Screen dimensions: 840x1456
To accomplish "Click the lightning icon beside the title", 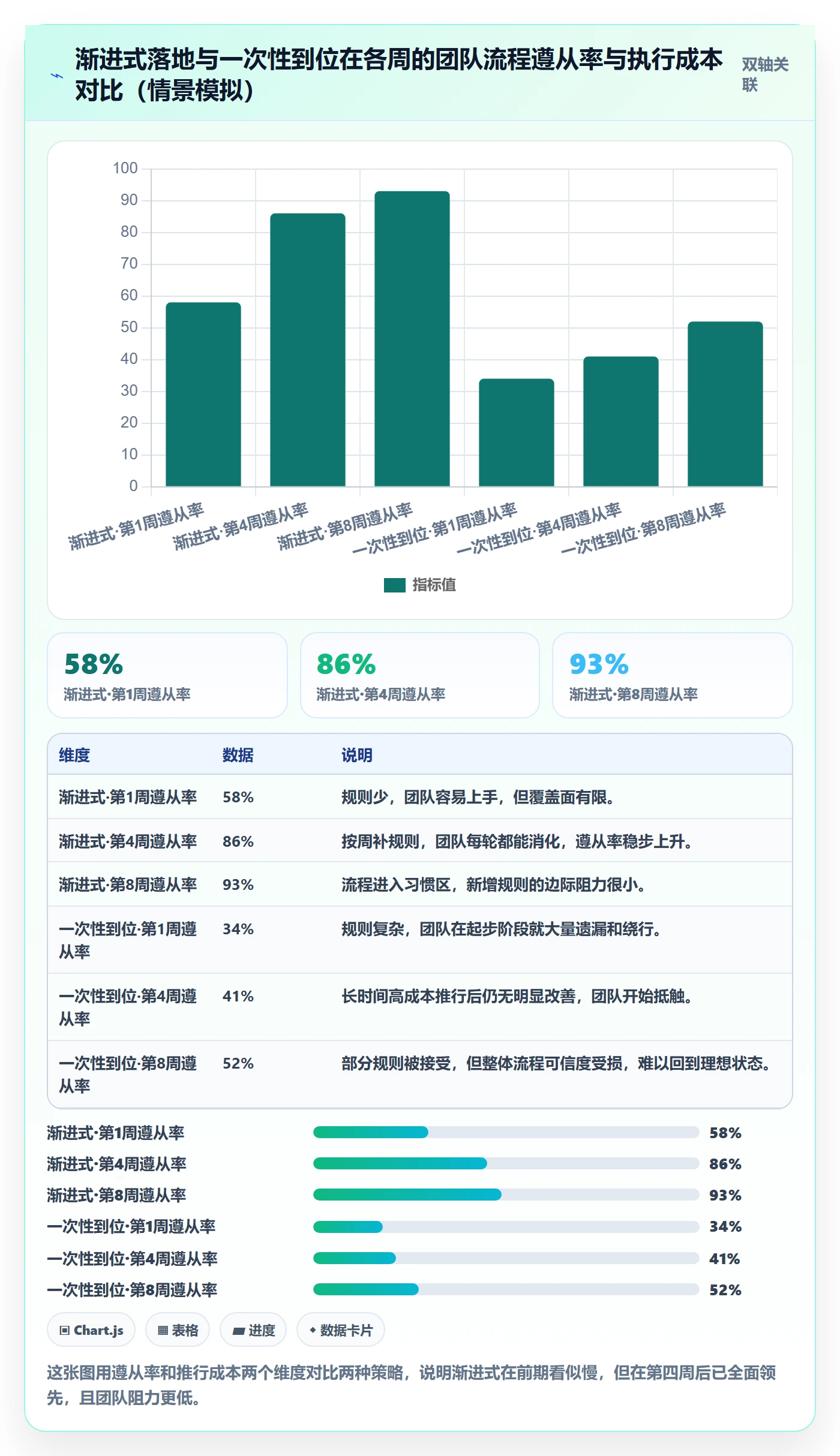I will point(57,76).
